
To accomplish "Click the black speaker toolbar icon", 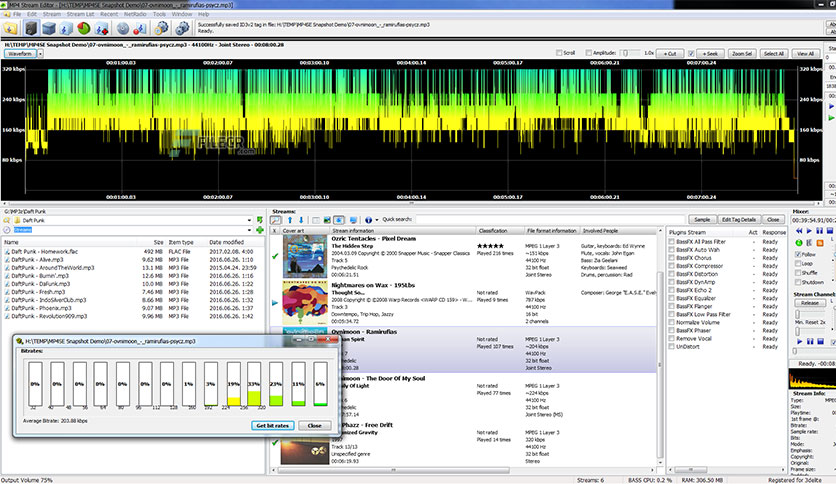I will coord(31,28).
